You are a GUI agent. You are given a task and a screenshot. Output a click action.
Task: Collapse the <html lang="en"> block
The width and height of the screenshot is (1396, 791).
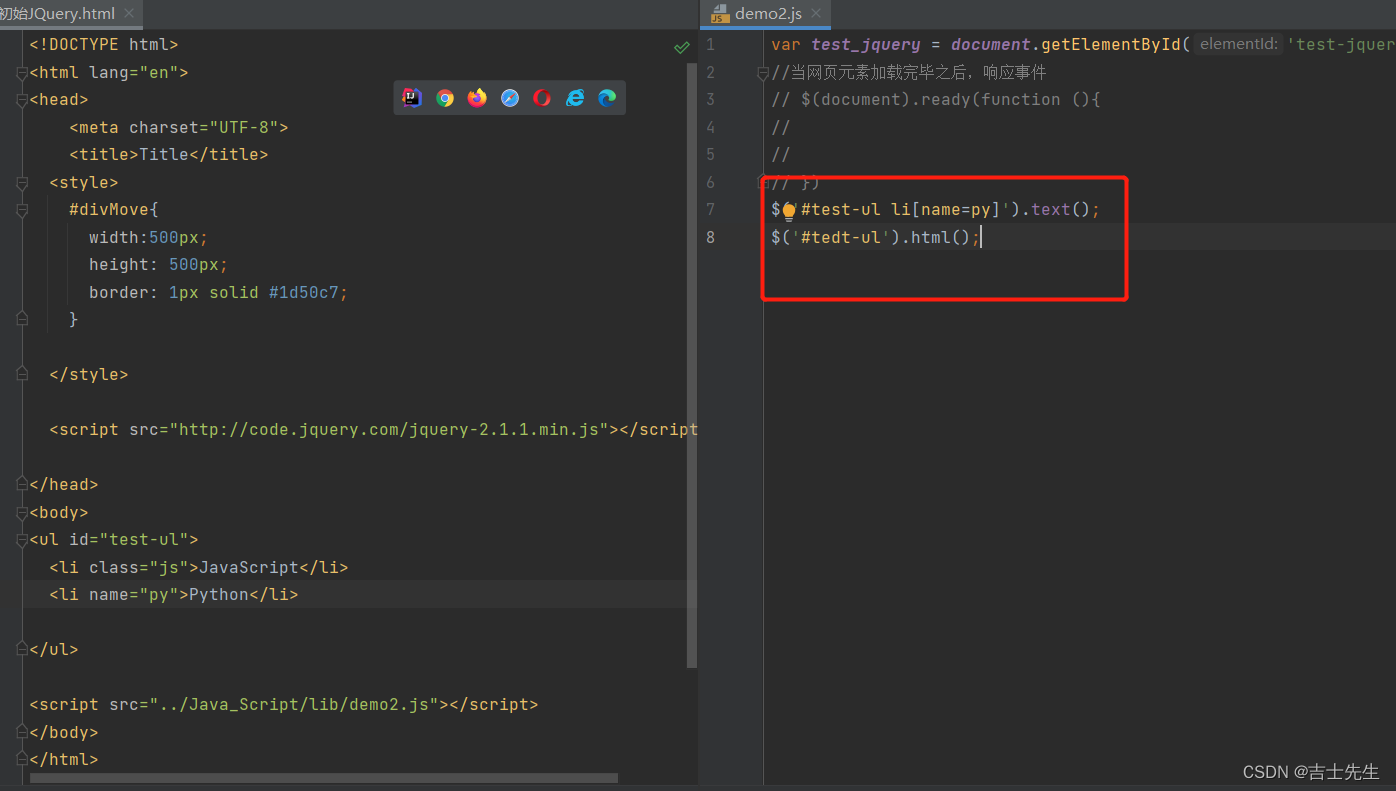pos(22,73)
